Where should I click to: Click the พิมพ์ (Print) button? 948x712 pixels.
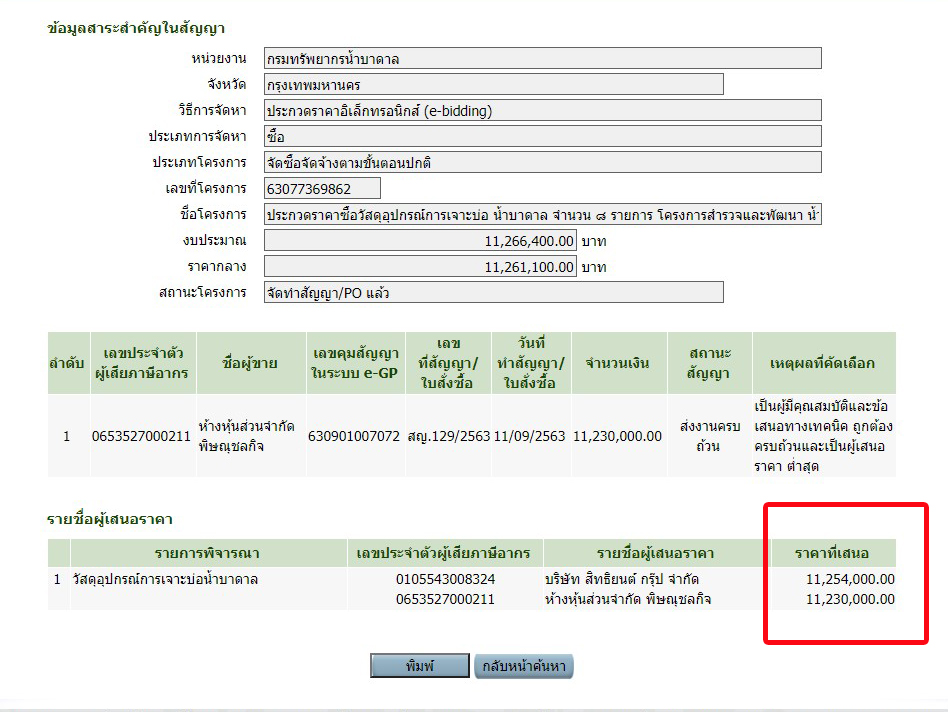419,666
